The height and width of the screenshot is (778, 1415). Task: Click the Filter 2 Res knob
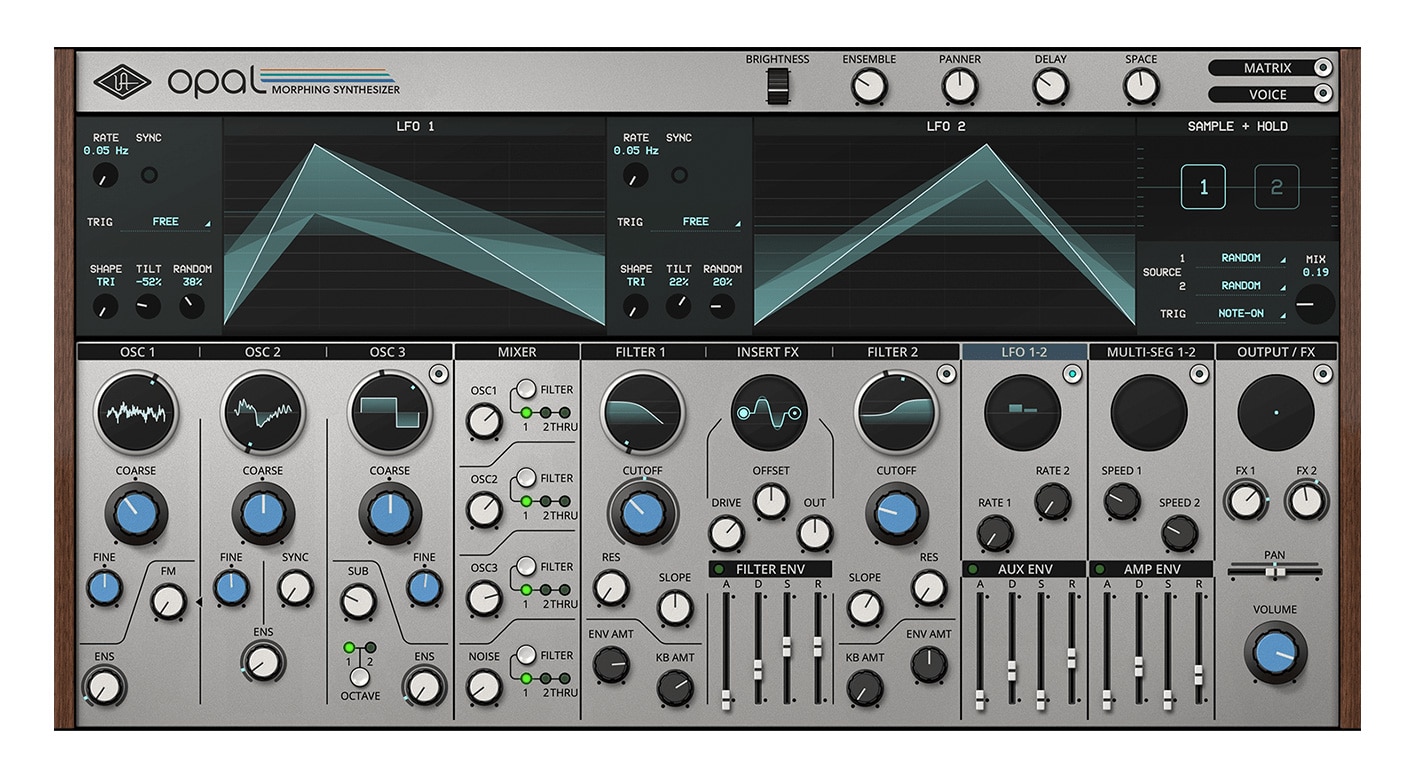929,588
